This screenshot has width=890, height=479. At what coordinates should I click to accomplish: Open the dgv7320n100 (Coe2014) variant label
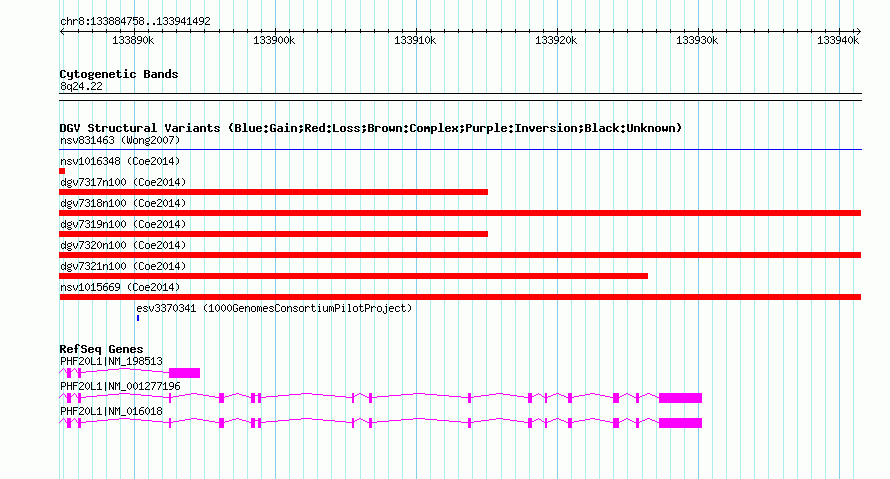point(123,245)
